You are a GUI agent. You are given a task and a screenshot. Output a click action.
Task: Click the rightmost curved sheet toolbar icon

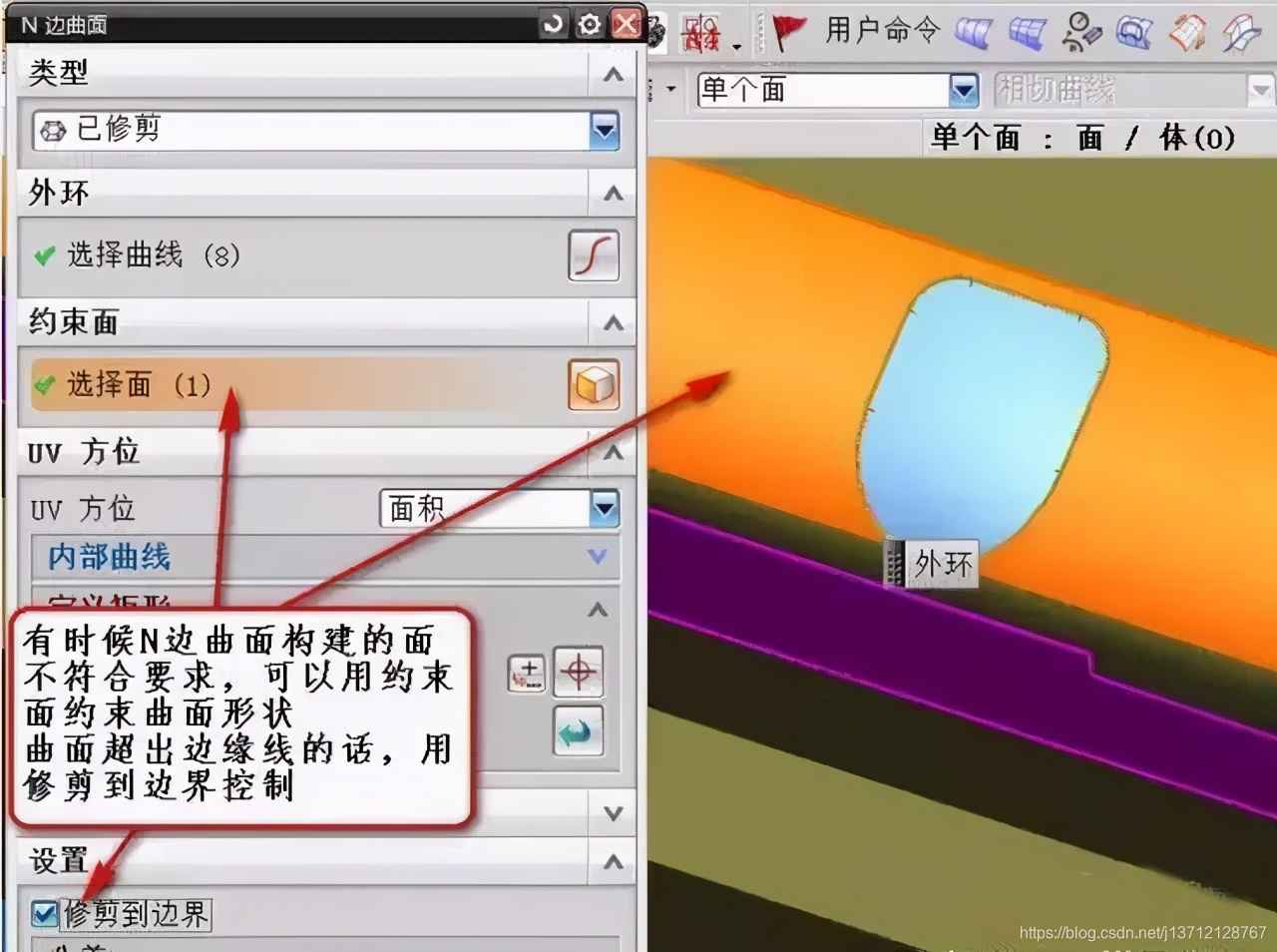pos(1242,33)
